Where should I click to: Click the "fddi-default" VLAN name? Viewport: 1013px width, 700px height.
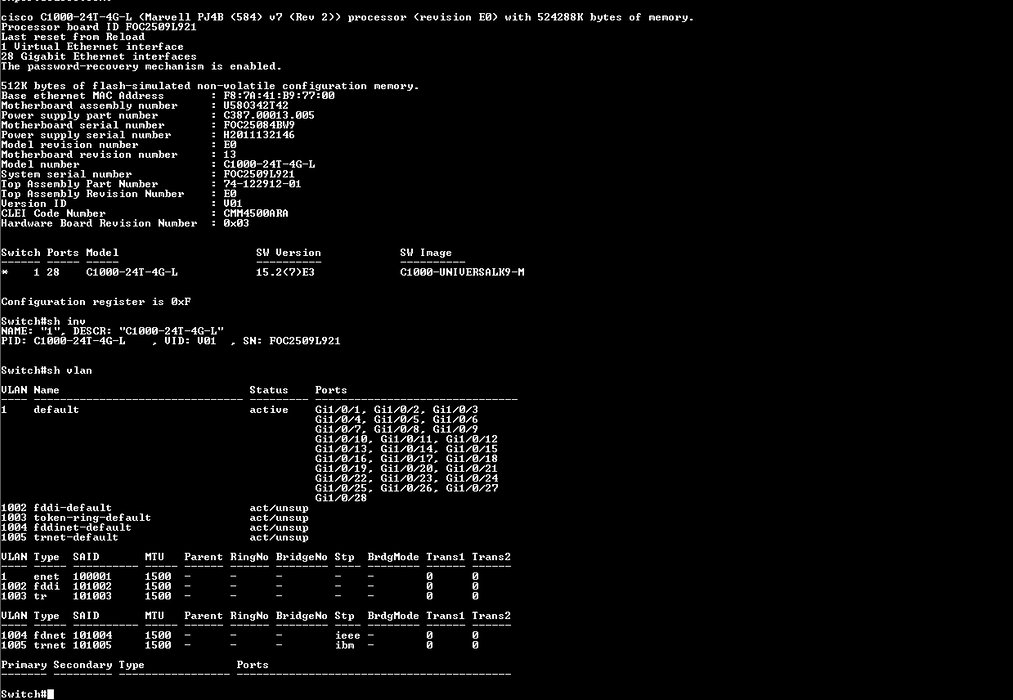pos(72,508)
